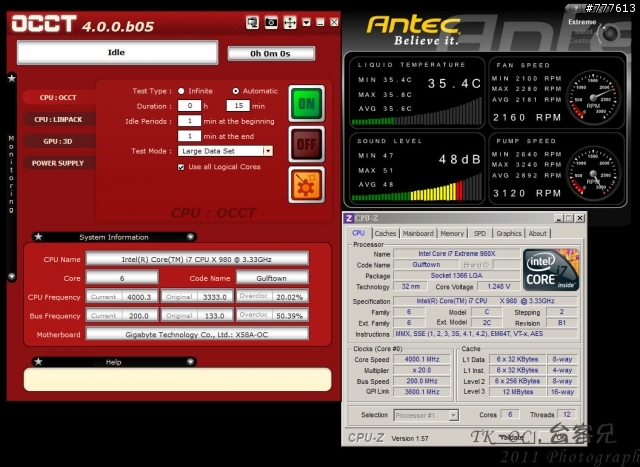Collapse the System Information section

tap(190, 237)
